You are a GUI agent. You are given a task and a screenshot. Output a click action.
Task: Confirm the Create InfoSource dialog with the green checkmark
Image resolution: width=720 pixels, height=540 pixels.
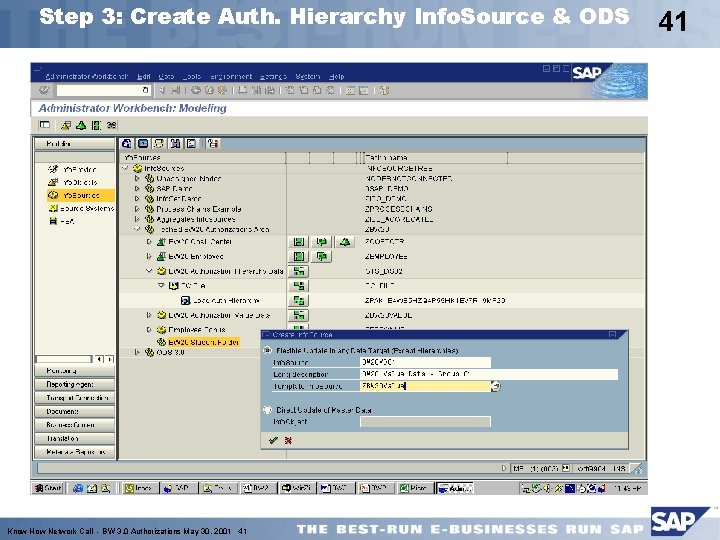click(x=273, y=440)
